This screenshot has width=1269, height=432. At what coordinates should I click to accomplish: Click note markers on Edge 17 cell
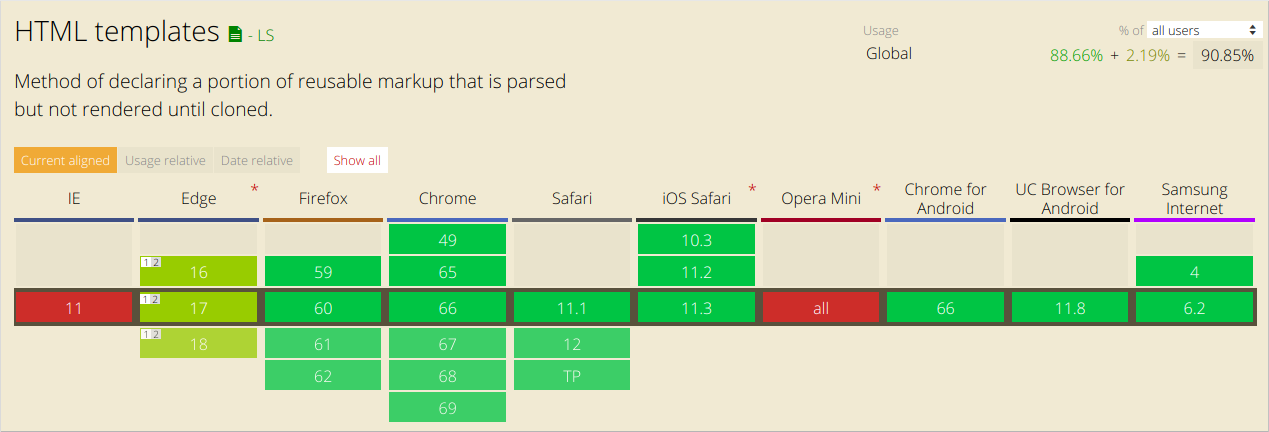click(x=151, y=298)
